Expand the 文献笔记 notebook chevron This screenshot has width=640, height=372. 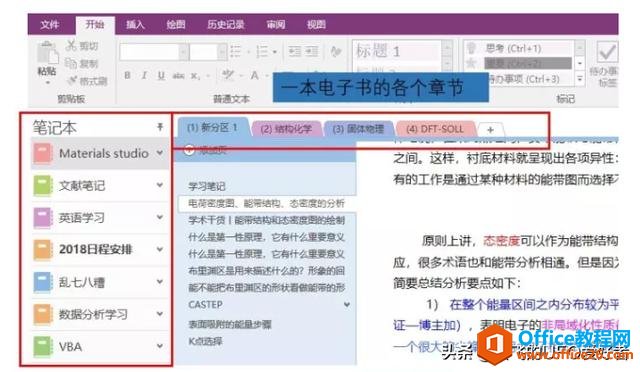tap(160, 185)
